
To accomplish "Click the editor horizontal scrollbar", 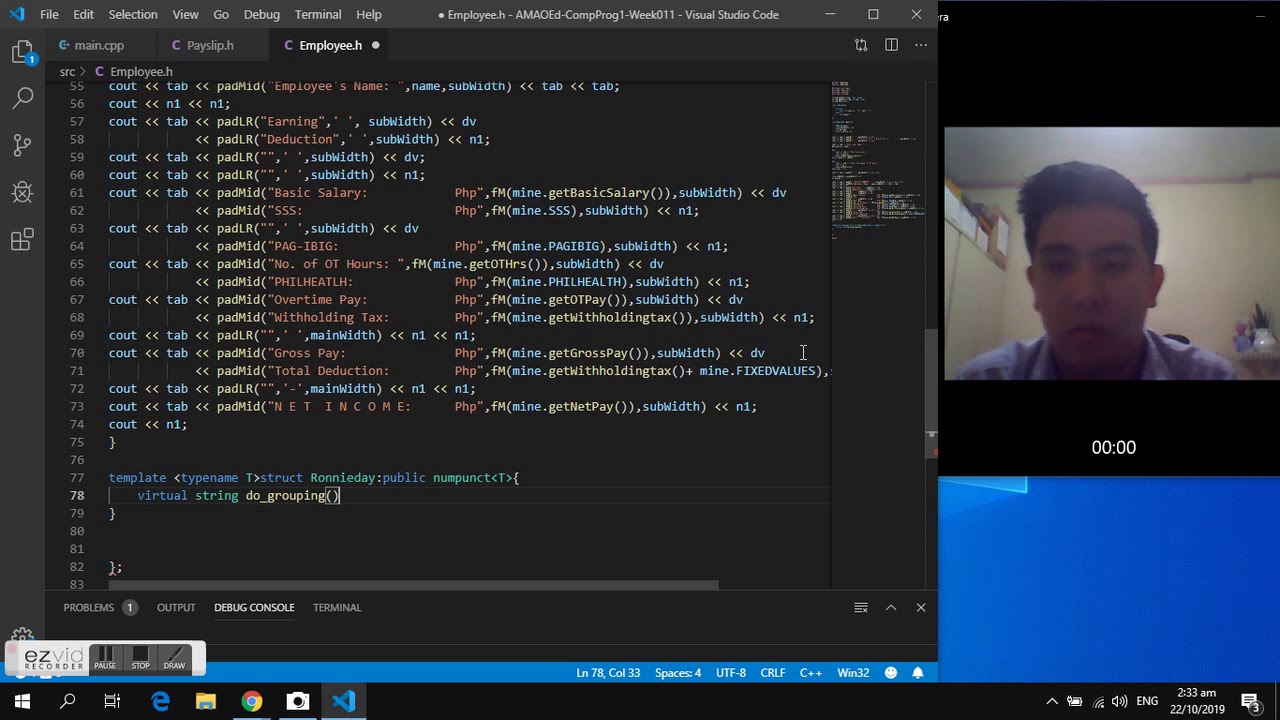I will point(414,585).
